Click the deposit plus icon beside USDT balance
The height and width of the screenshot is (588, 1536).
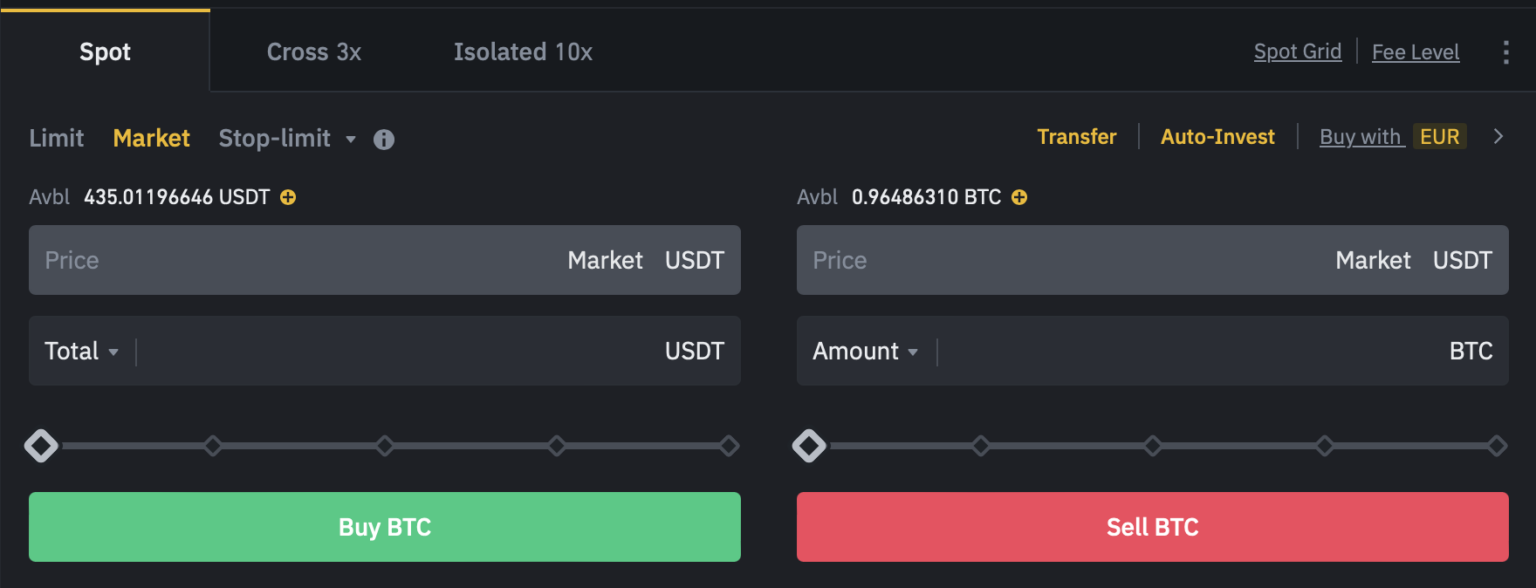pyautogui.click(x=287, y=197)
